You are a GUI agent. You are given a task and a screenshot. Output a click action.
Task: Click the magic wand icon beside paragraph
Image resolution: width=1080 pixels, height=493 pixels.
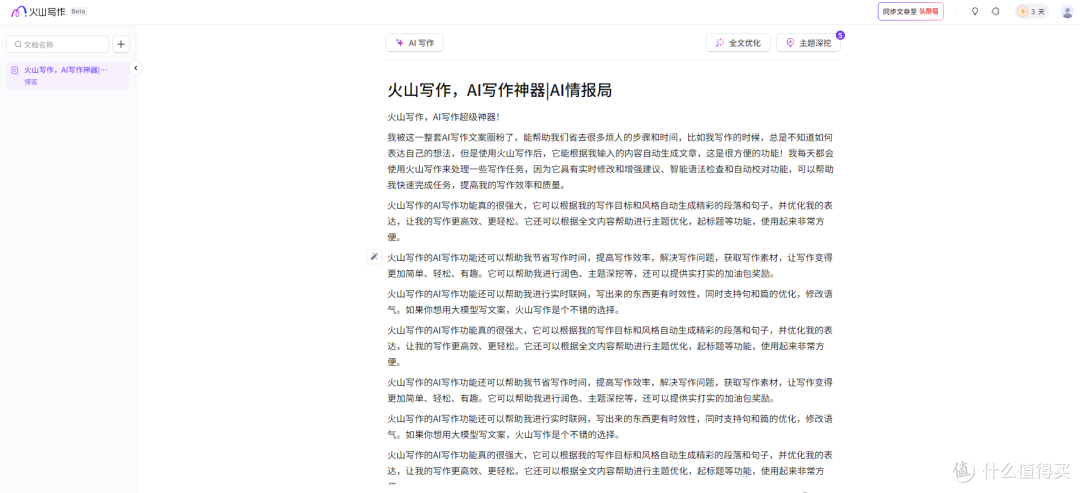pos(374,256)
